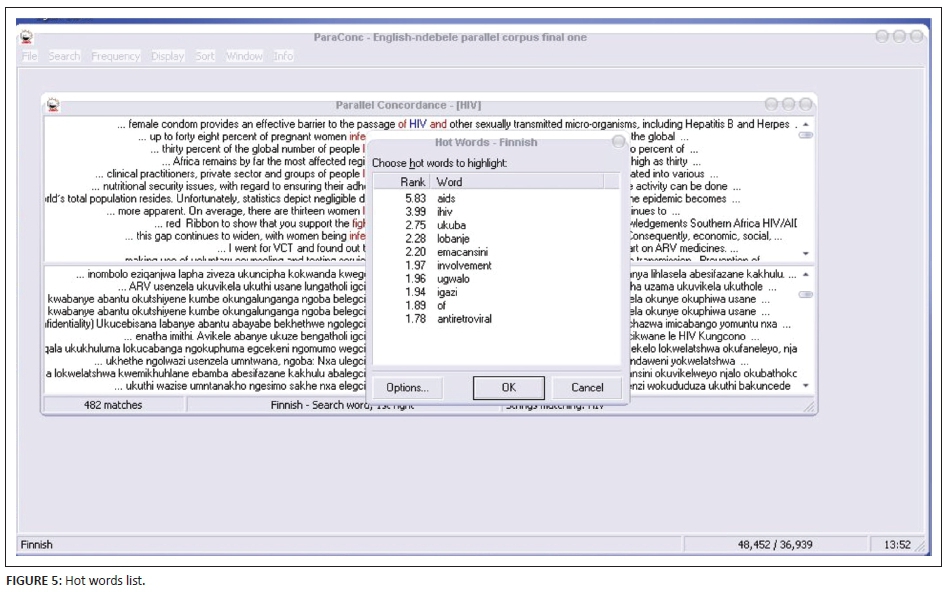
Task: Select hot word 'antiretroviral' in list
Action: pyautogui.click(x=465, y=319)
